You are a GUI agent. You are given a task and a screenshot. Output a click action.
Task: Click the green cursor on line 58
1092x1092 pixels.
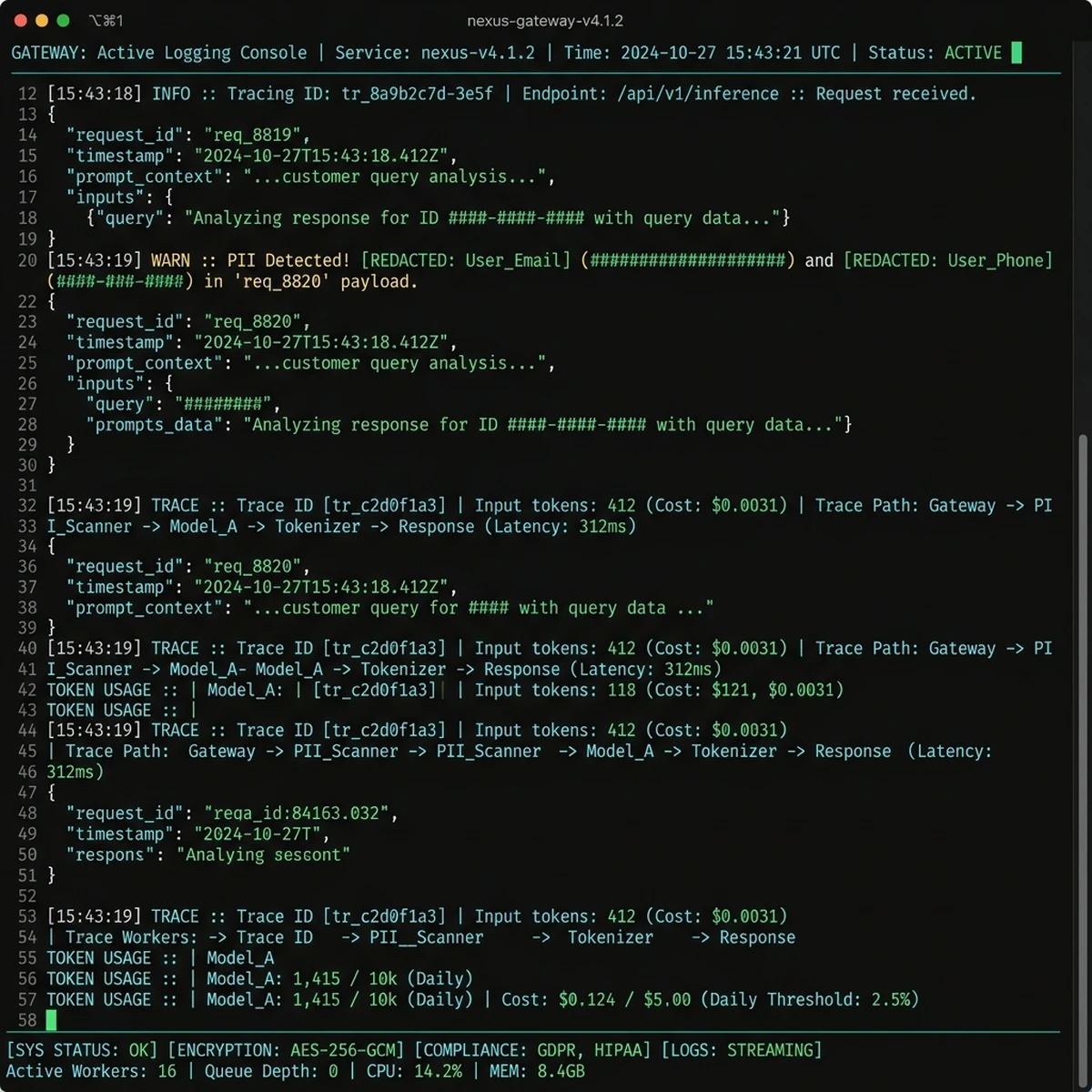[52, 1020]
